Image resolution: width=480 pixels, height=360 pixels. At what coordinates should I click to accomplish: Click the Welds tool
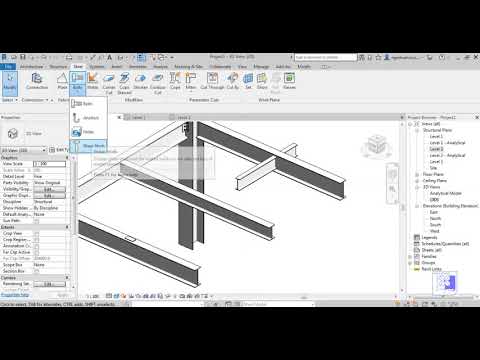pyautogui.click(x=93, y=81)
